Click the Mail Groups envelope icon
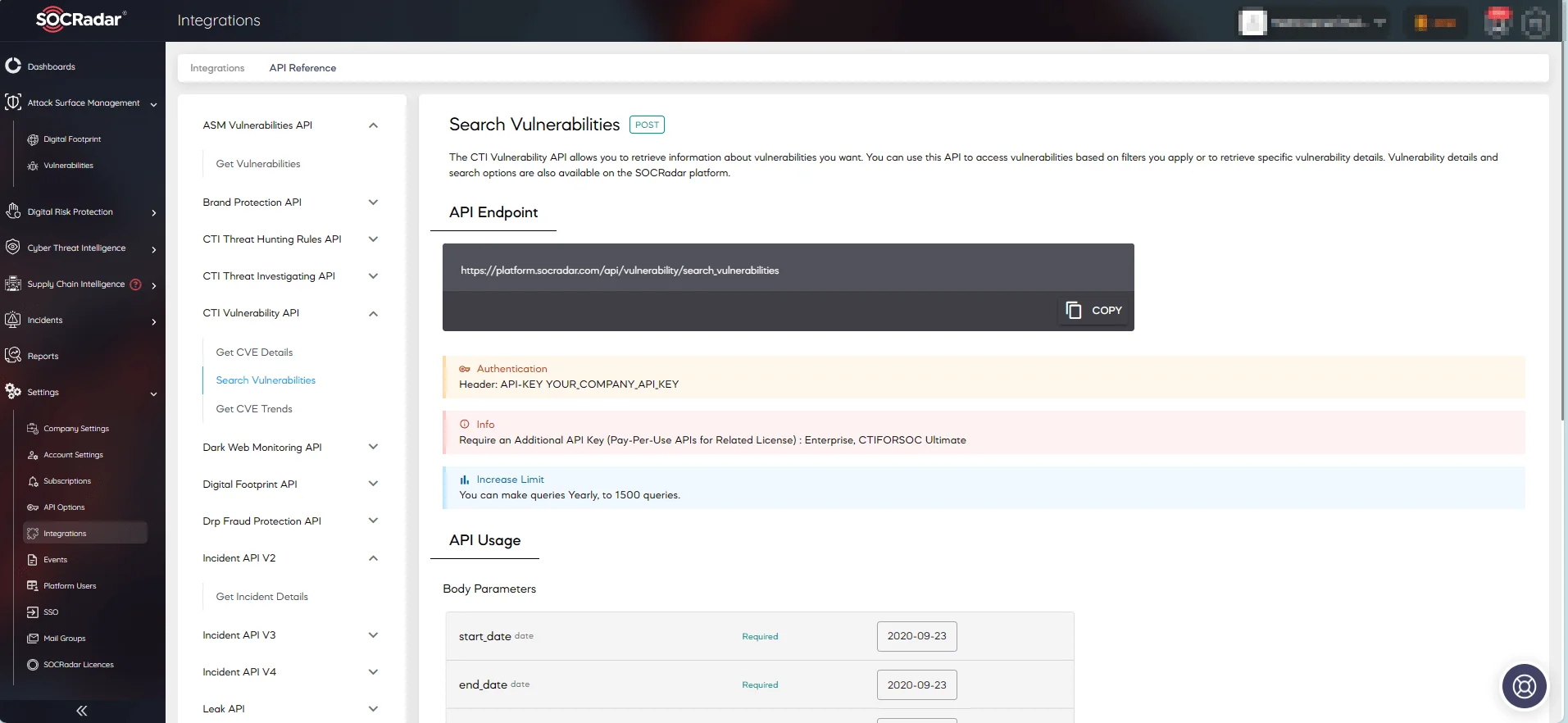Viewport: 1568px width, 723px height. pos(33,639)
